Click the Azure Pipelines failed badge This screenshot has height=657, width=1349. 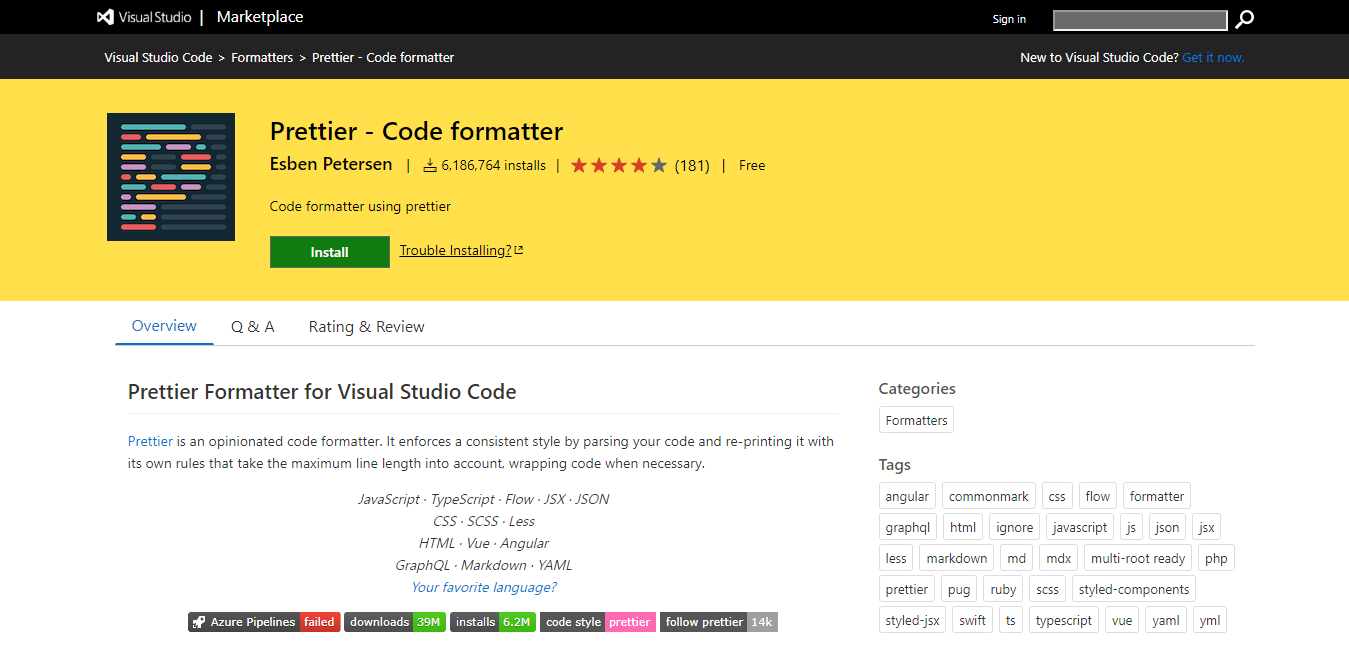coord(264,622)
